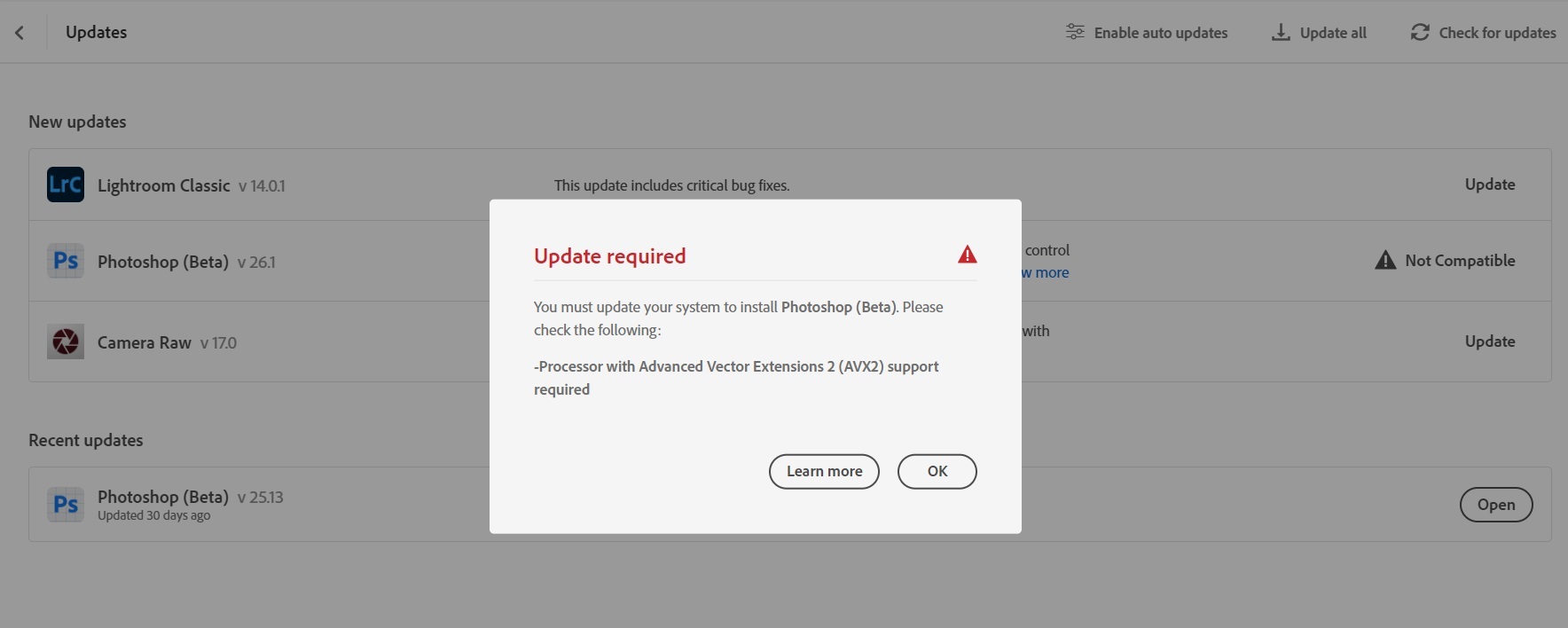
Task: Click the Updates page title
Action: [x=96, y=32]
